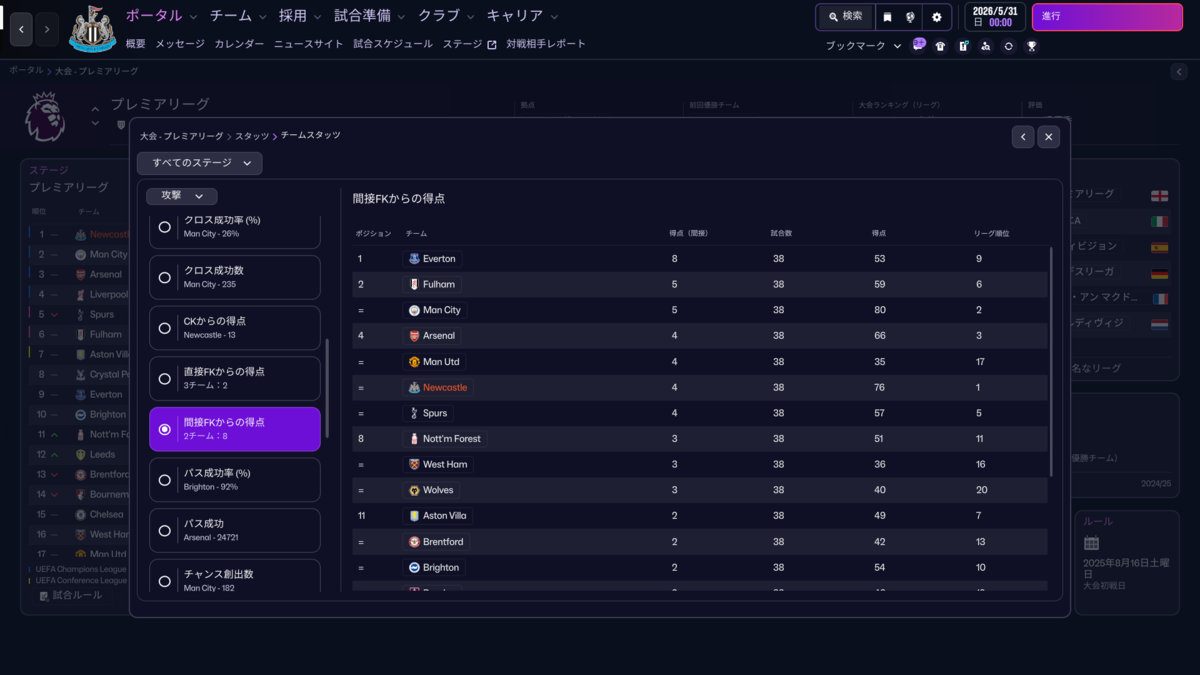
Task: Switch to the カレンダー tab
Action: [x=239, y=44]
